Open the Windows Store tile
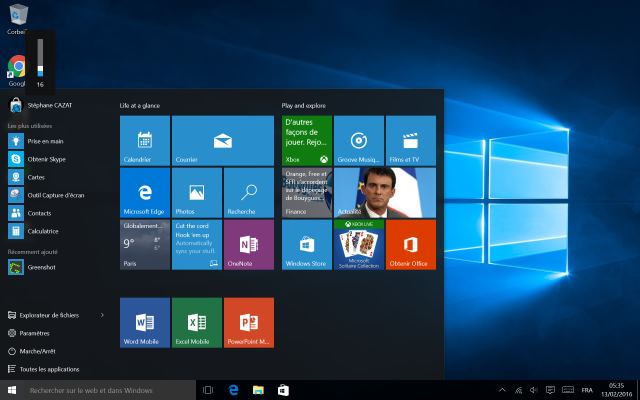 click(x=307, y=244)
